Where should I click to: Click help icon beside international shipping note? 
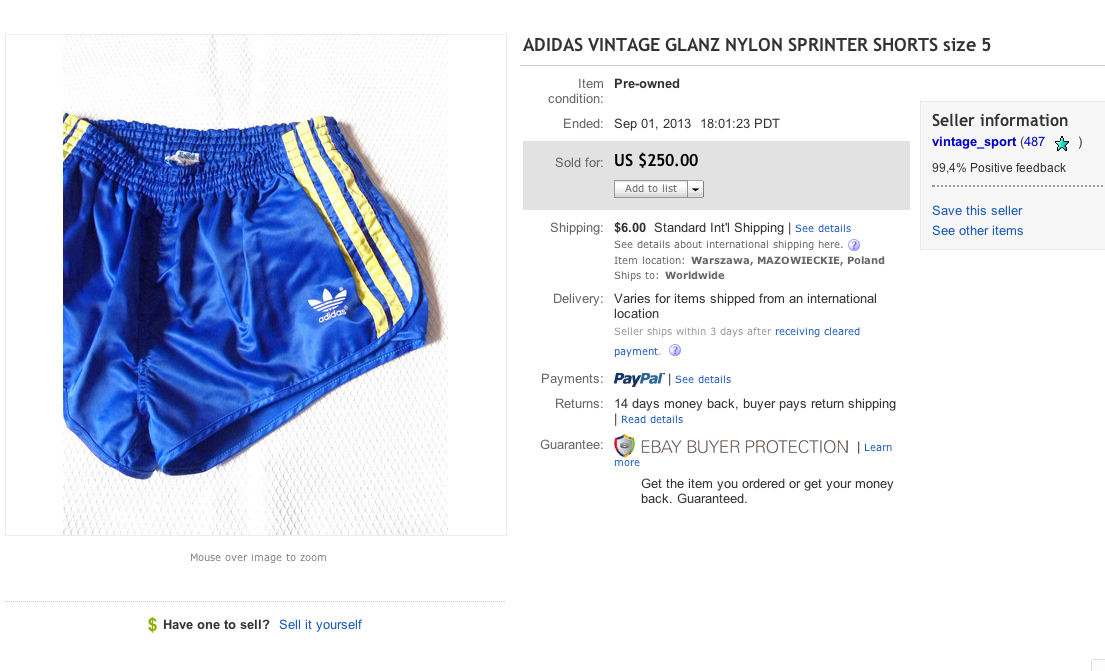854,245
